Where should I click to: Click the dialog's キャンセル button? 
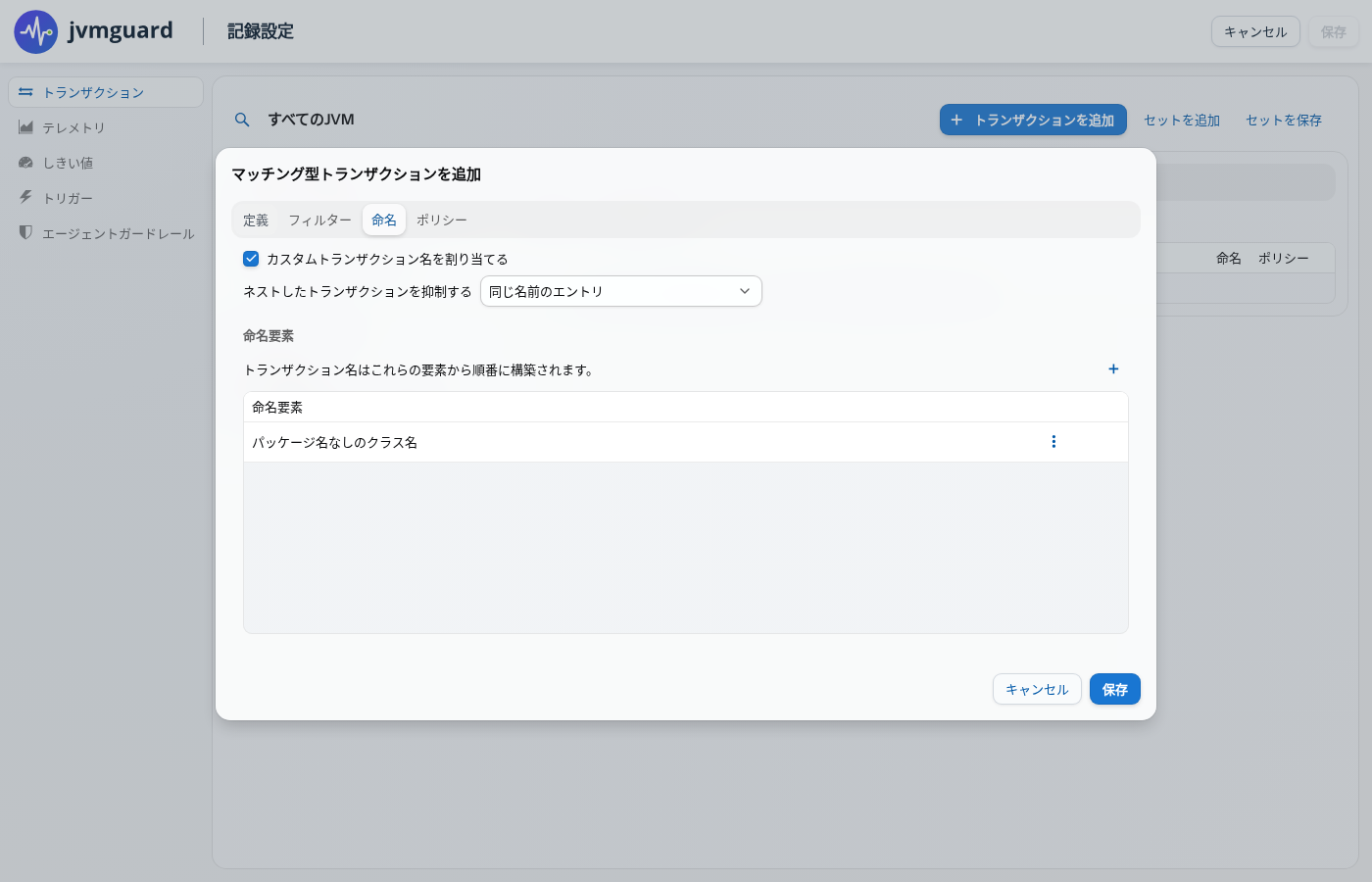(x=1037, y=689)
